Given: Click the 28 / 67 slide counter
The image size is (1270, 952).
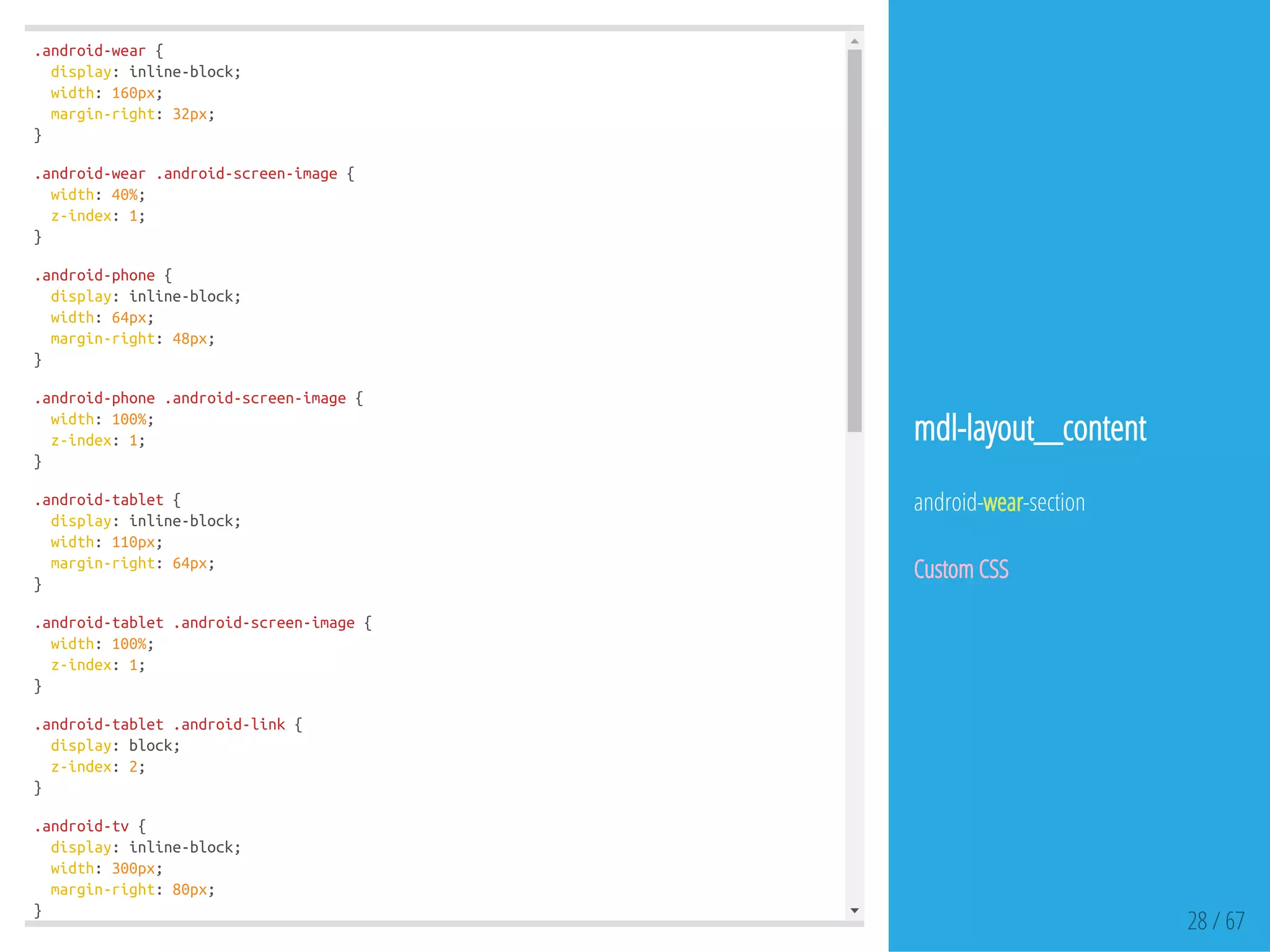Looking at the screenshot, I should [x=1215, y=921].
